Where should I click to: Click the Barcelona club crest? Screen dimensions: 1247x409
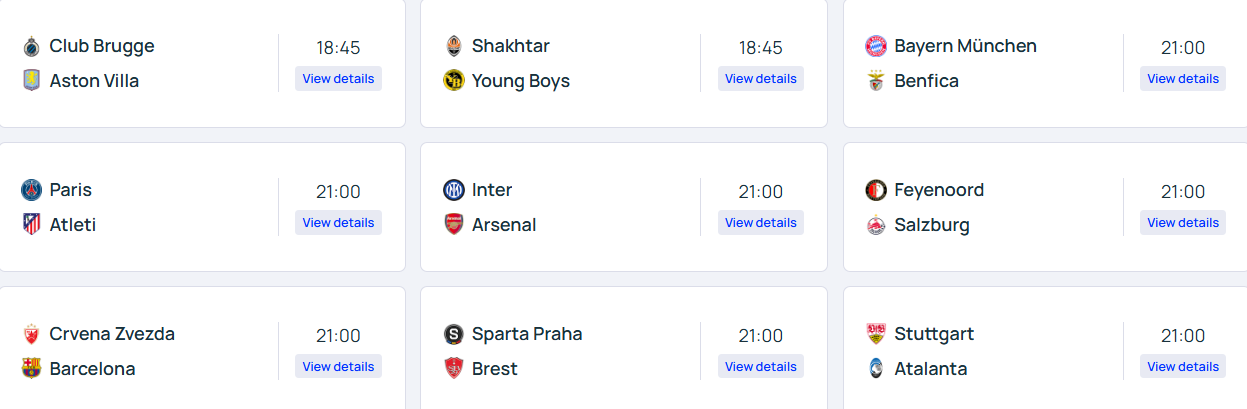point(31,369)
